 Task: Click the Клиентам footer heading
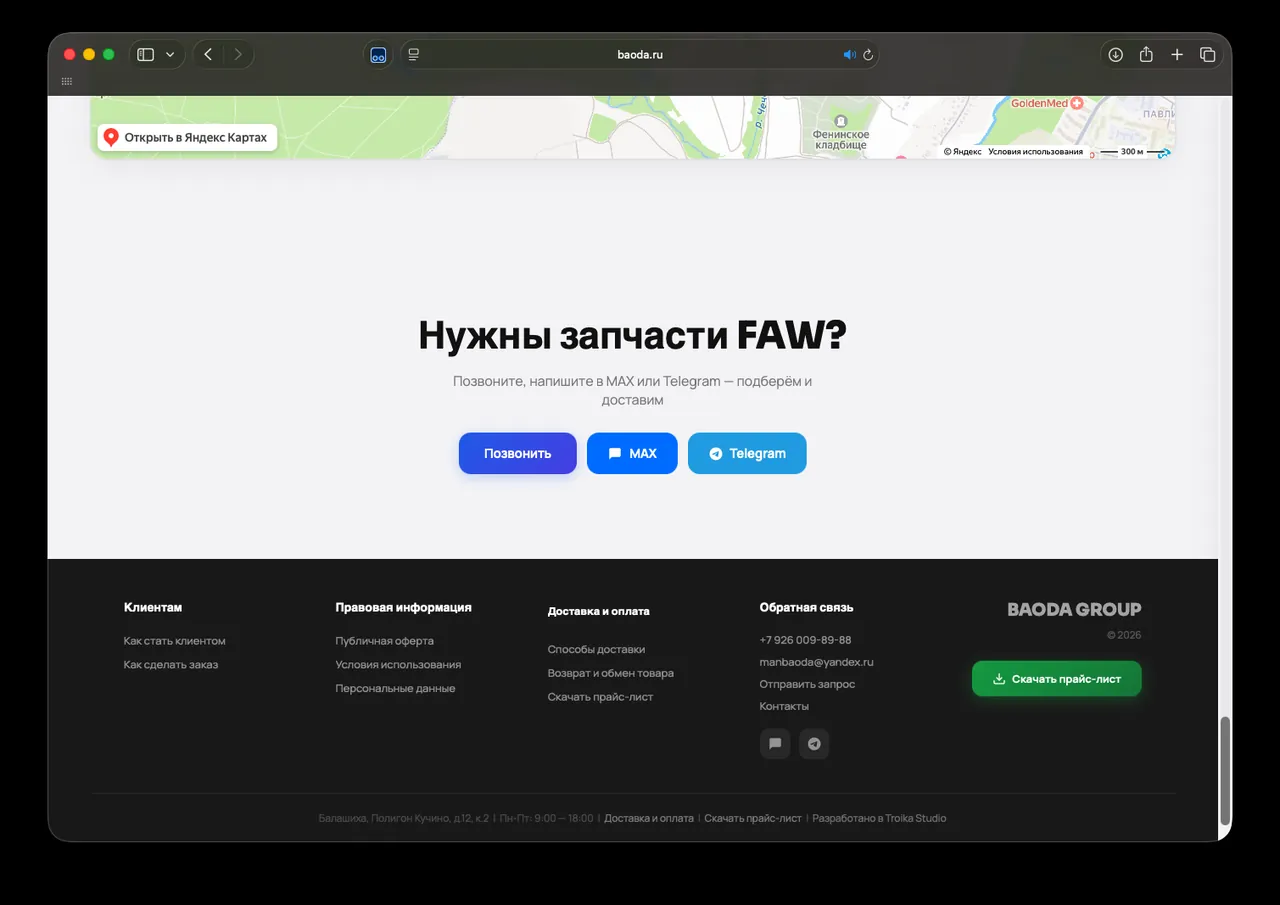pos(153,607)
